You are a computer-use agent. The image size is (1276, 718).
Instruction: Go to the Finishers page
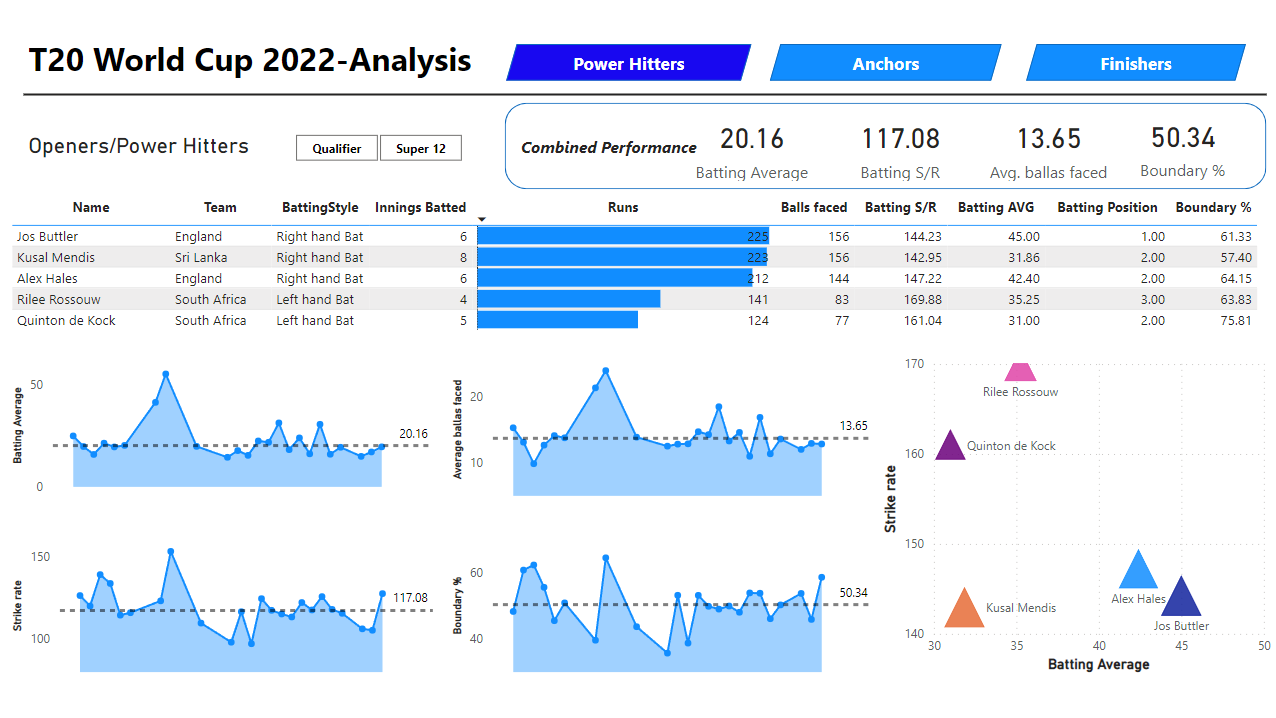tap(1135, 63)
